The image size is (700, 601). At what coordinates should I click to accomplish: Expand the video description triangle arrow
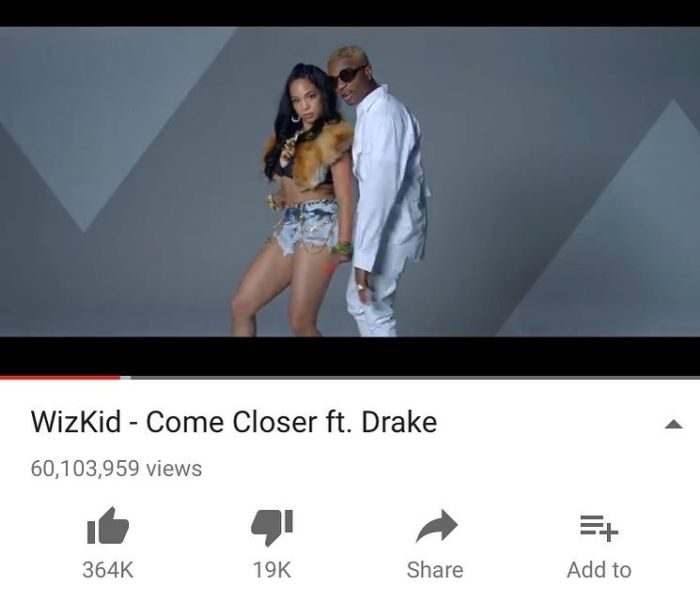[x=673, y=424]
